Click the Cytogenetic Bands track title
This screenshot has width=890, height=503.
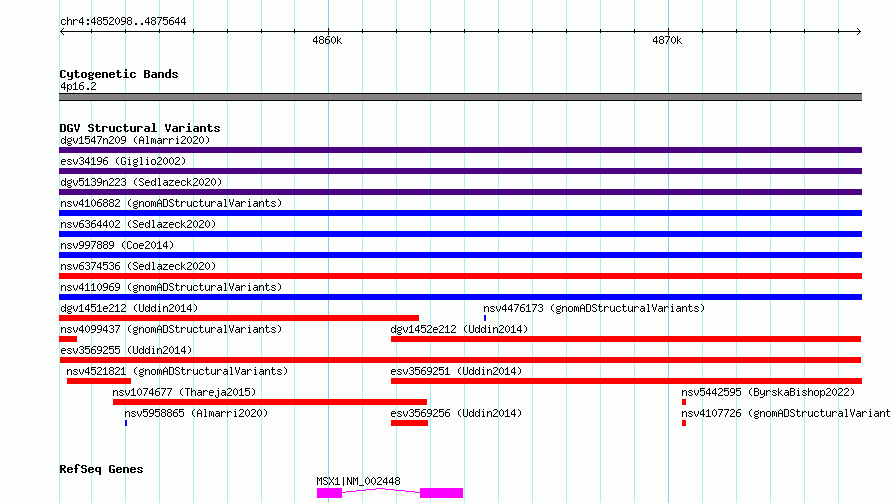pyautogui.click(x=119, y=74)
